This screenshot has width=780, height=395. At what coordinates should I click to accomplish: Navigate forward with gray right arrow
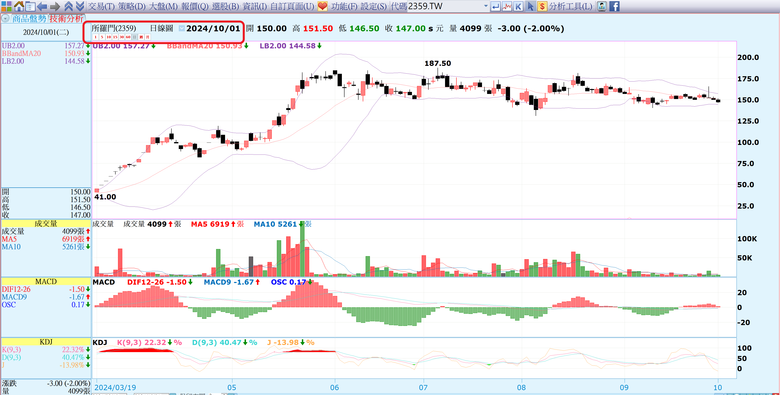(x=55, y=6)
